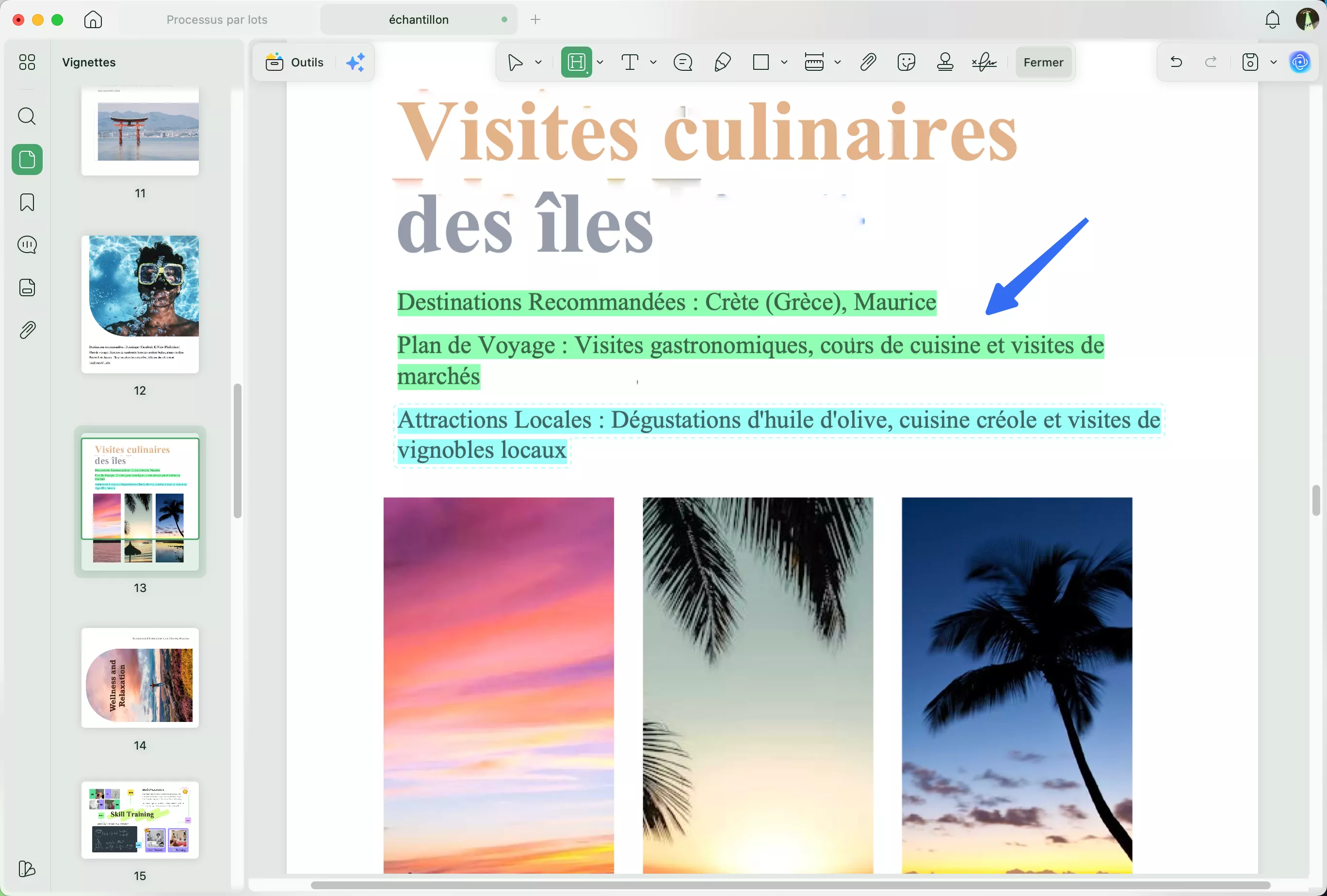Image resolution: width=1327 pixels, height=896 pixels.
Task: Select the Stamp tool
Action: pos(945,63)
